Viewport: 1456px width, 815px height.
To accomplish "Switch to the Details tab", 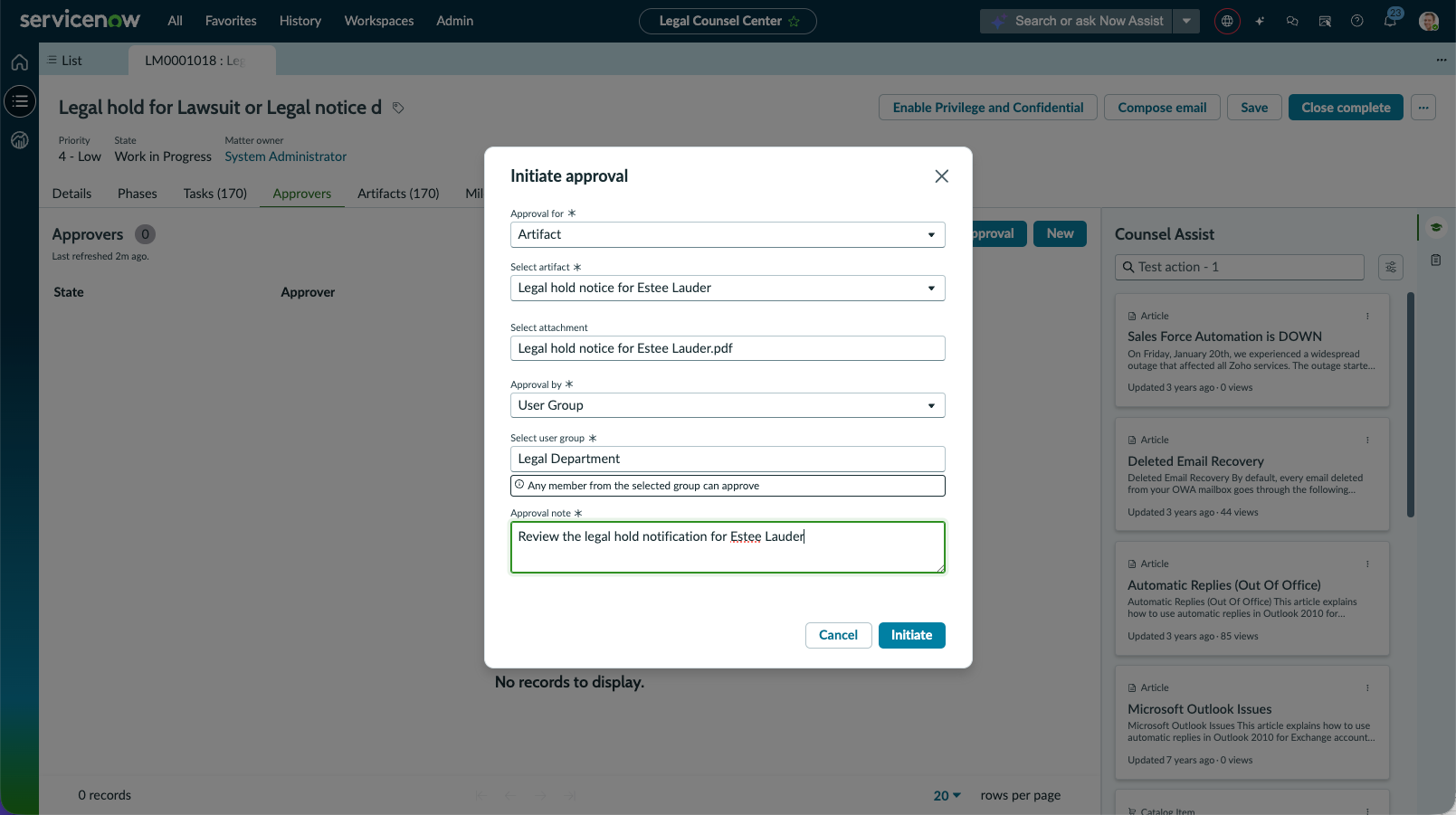I will click(71, 194).
